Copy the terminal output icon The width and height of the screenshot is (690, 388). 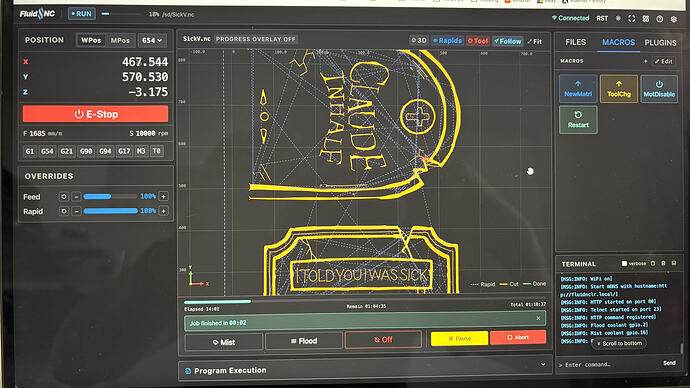(653, 263)
